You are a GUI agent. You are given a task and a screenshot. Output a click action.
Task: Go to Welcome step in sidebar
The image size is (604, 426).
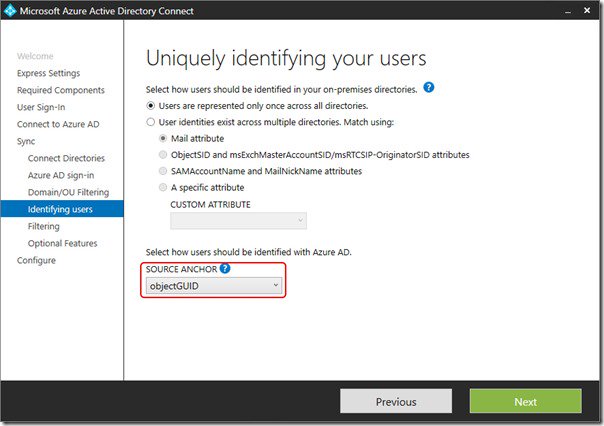pyautogui.click(x=35, y=56)
